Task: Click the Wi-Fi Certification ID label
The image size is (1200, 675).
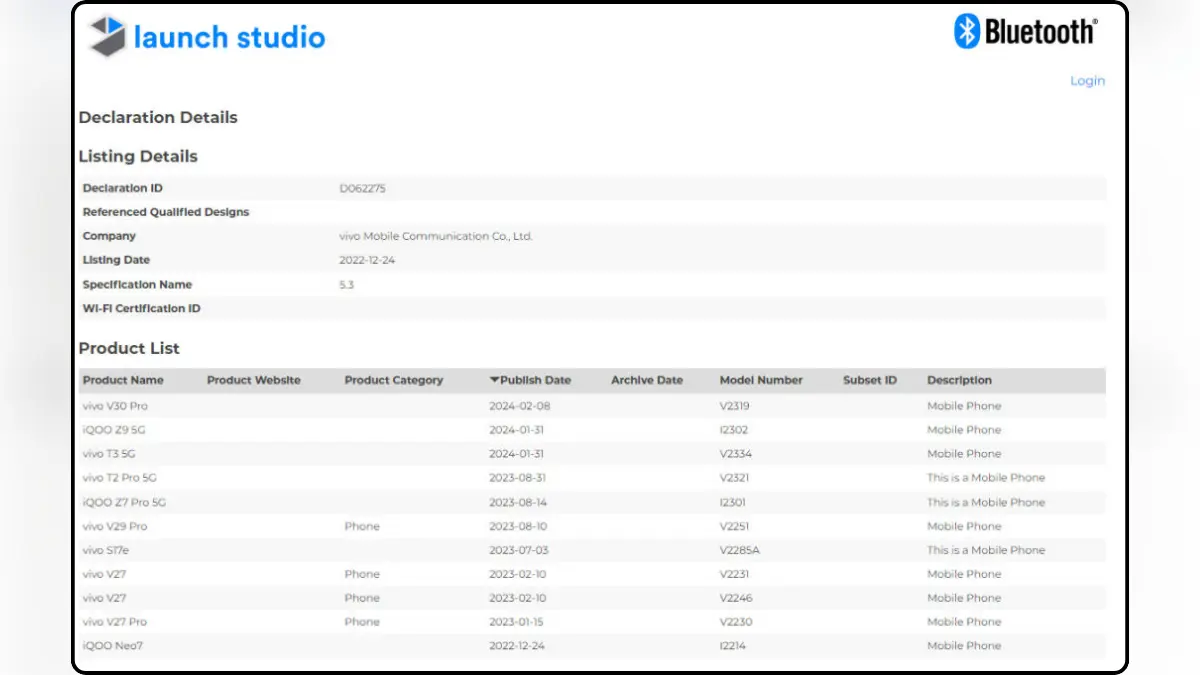Action: (x=142, y=308)
